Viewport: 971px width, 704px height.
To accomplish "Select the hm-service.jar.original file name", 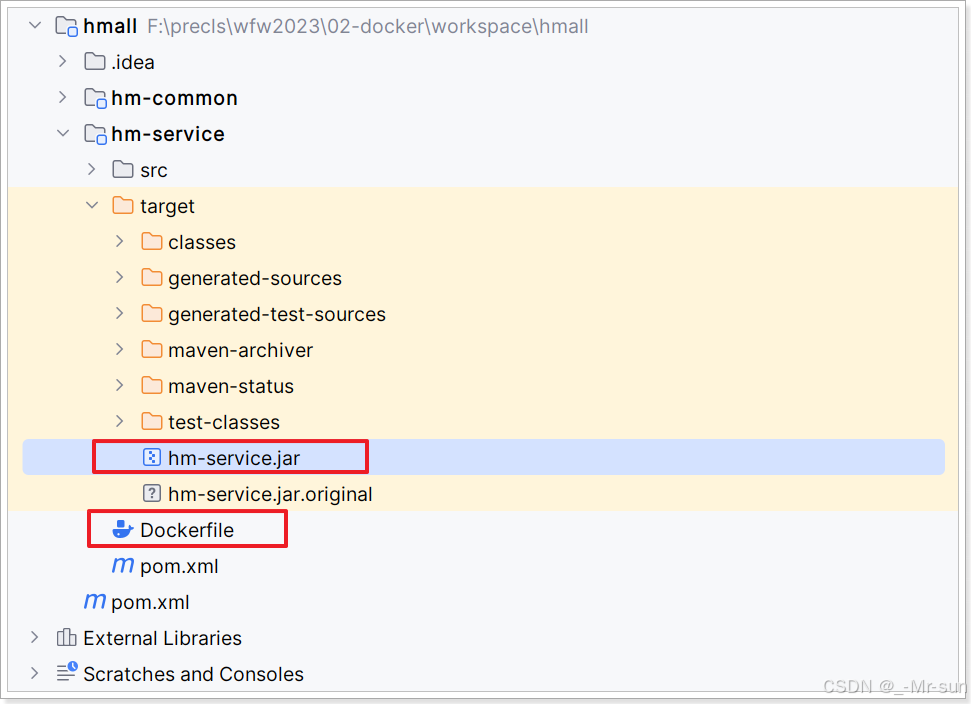I will [x=270, y=494].
